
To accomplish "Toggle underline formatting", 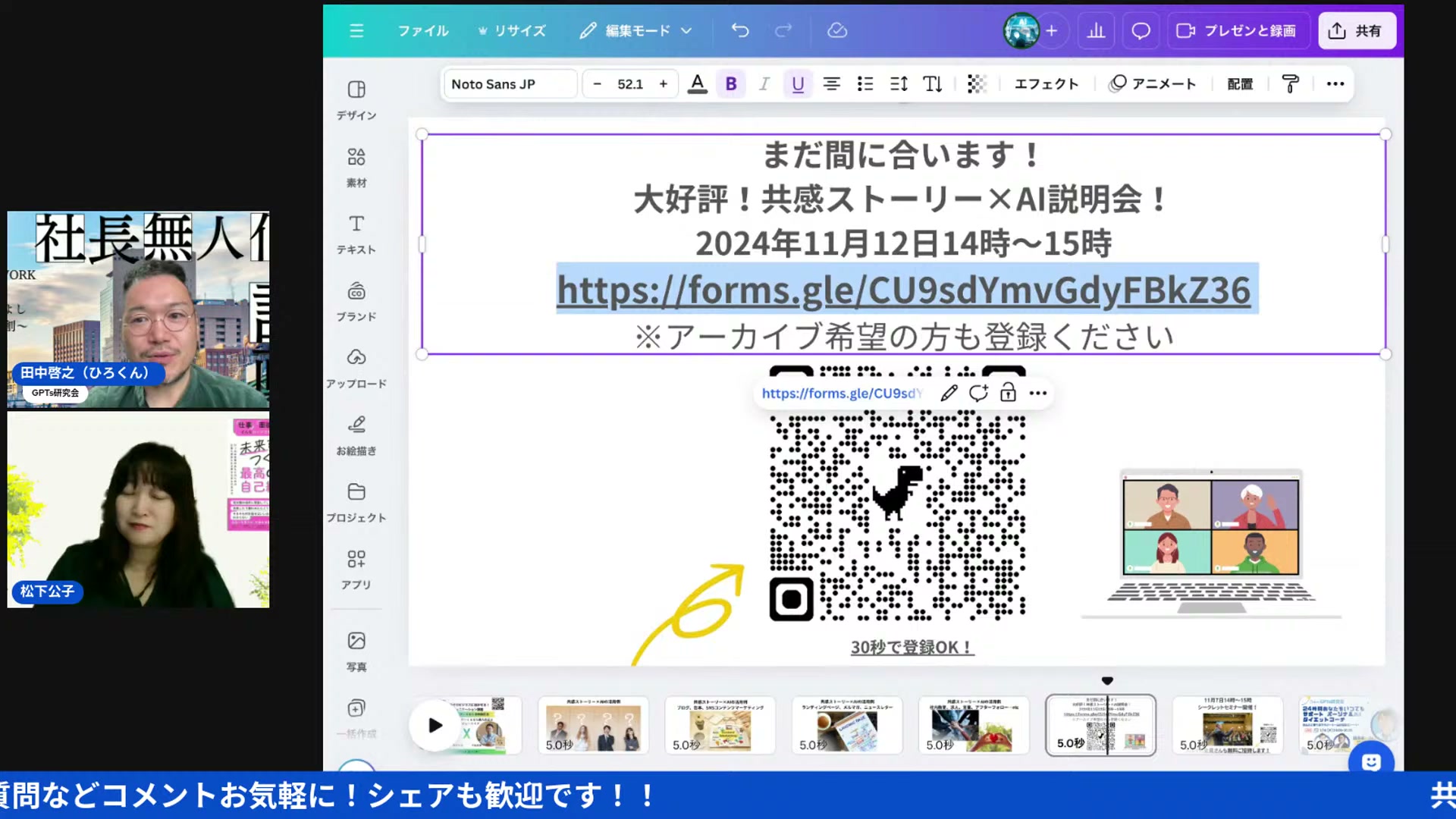I will (x=798, y=84).
